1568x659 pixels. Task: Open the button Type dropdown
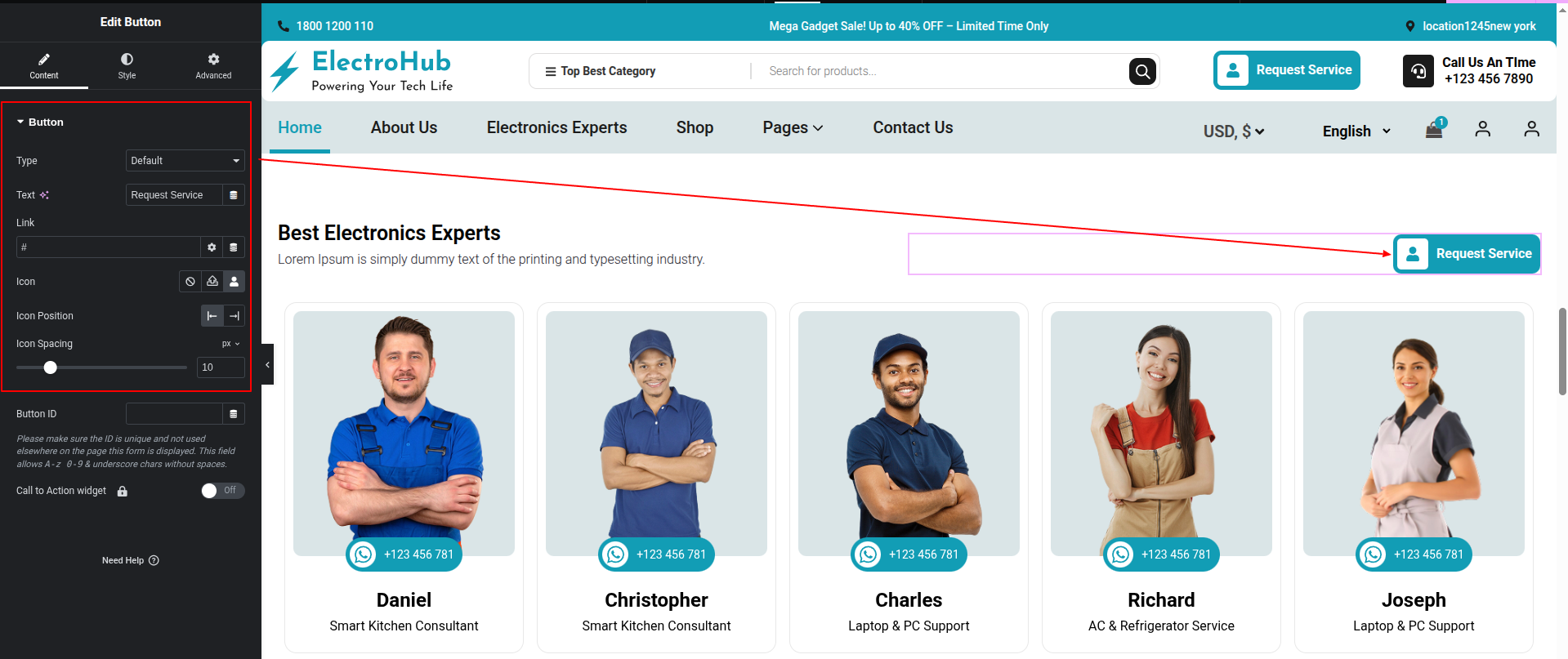[185, 161]
